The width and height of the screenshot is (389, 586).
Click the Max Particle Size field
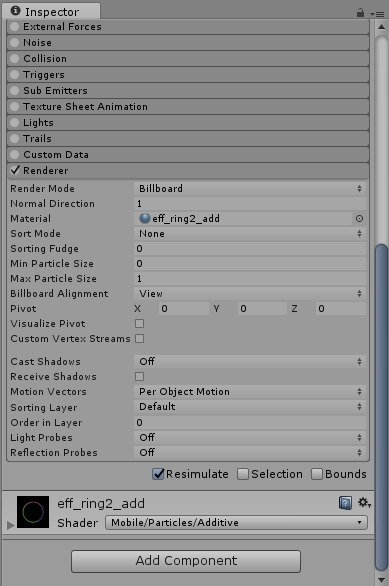pos(250,278)
